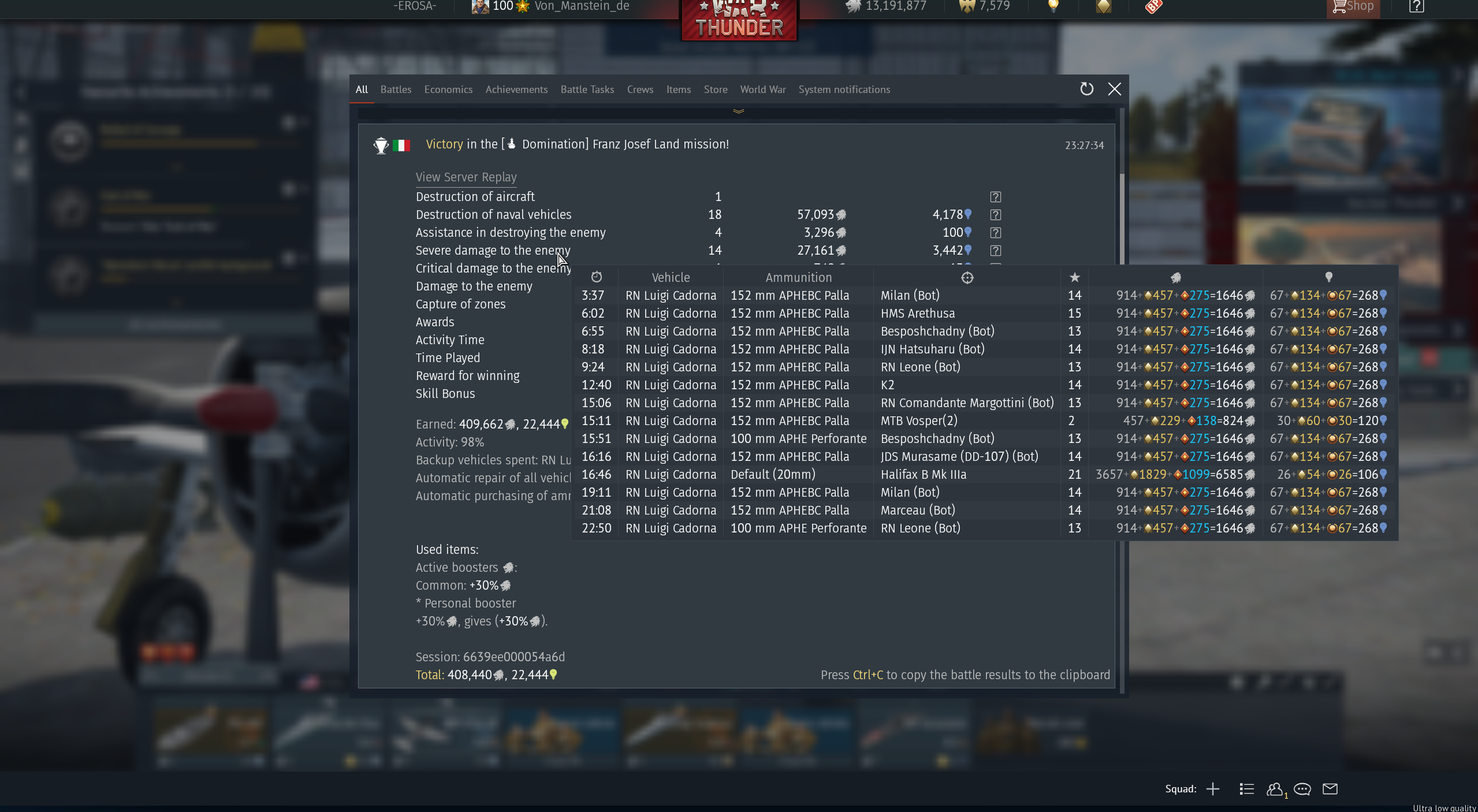The height and width of the screenshot is (812, 1478).
Task: Click the Von_Manstein_de player profile
Action: tap(581, 6)
